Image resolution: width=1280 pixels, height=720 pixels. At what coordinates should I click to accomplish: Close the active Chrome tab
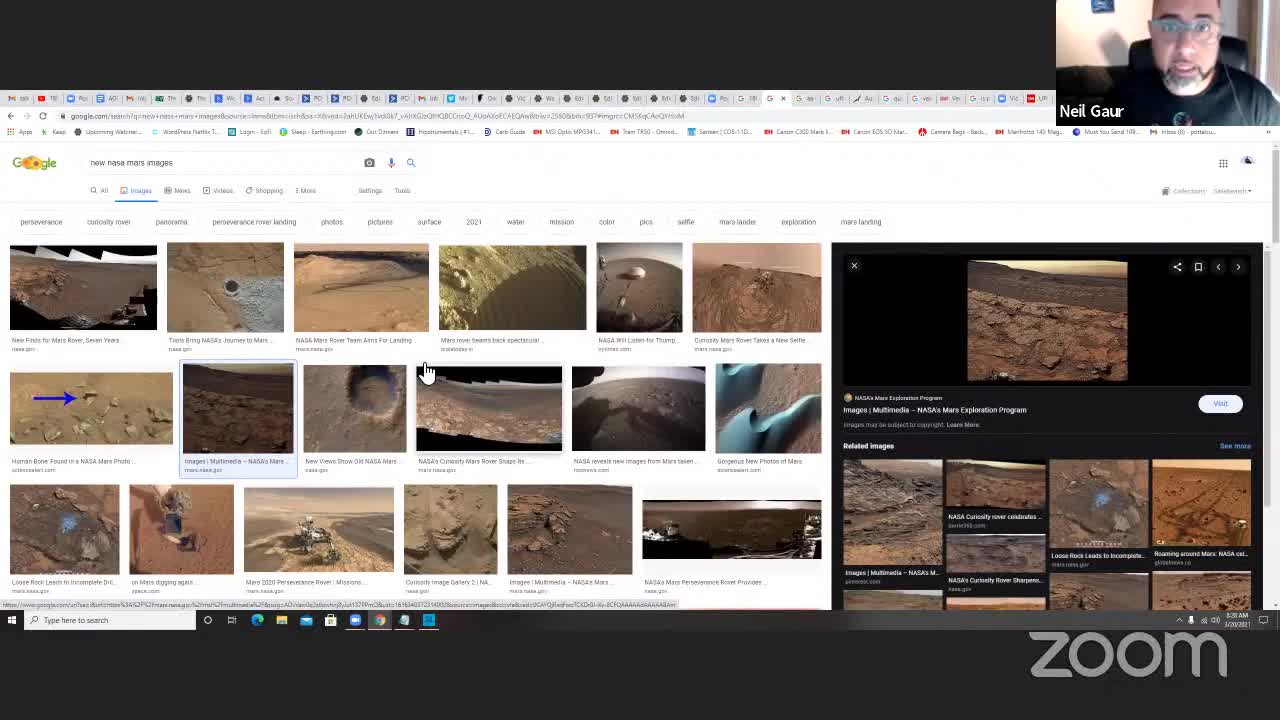tap(783, 99)
